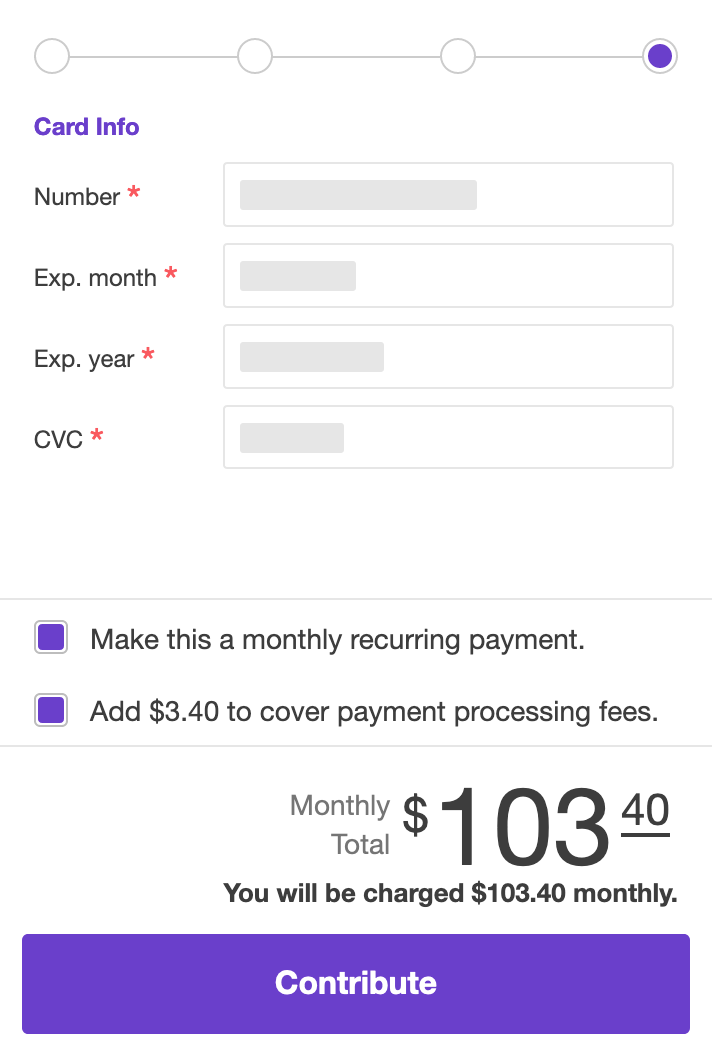Viewport: 712px width, 1059px height.
Task: Uncheck the monthly recurring payment checkbox
Action: (51, 637)
